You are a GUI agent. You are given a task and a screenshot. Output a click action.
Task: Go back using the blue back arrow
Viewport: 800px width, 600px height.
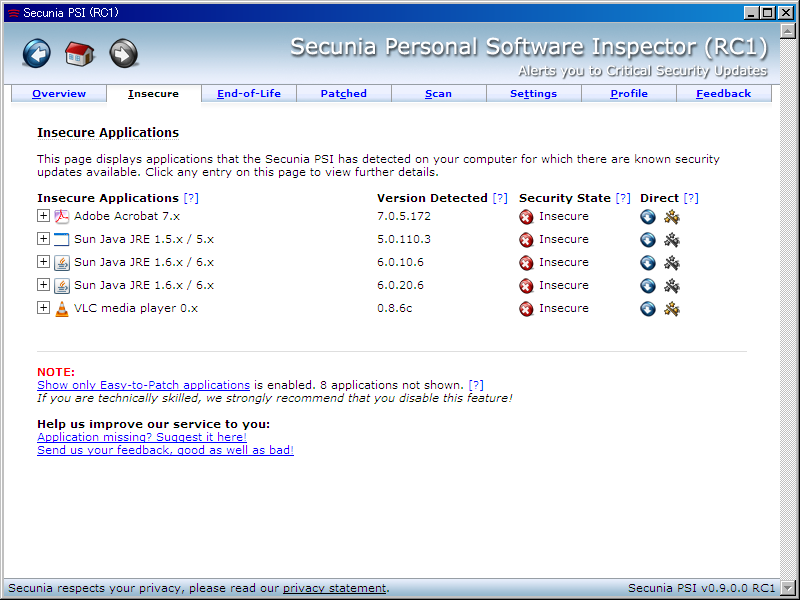click(x=37, y=53)
